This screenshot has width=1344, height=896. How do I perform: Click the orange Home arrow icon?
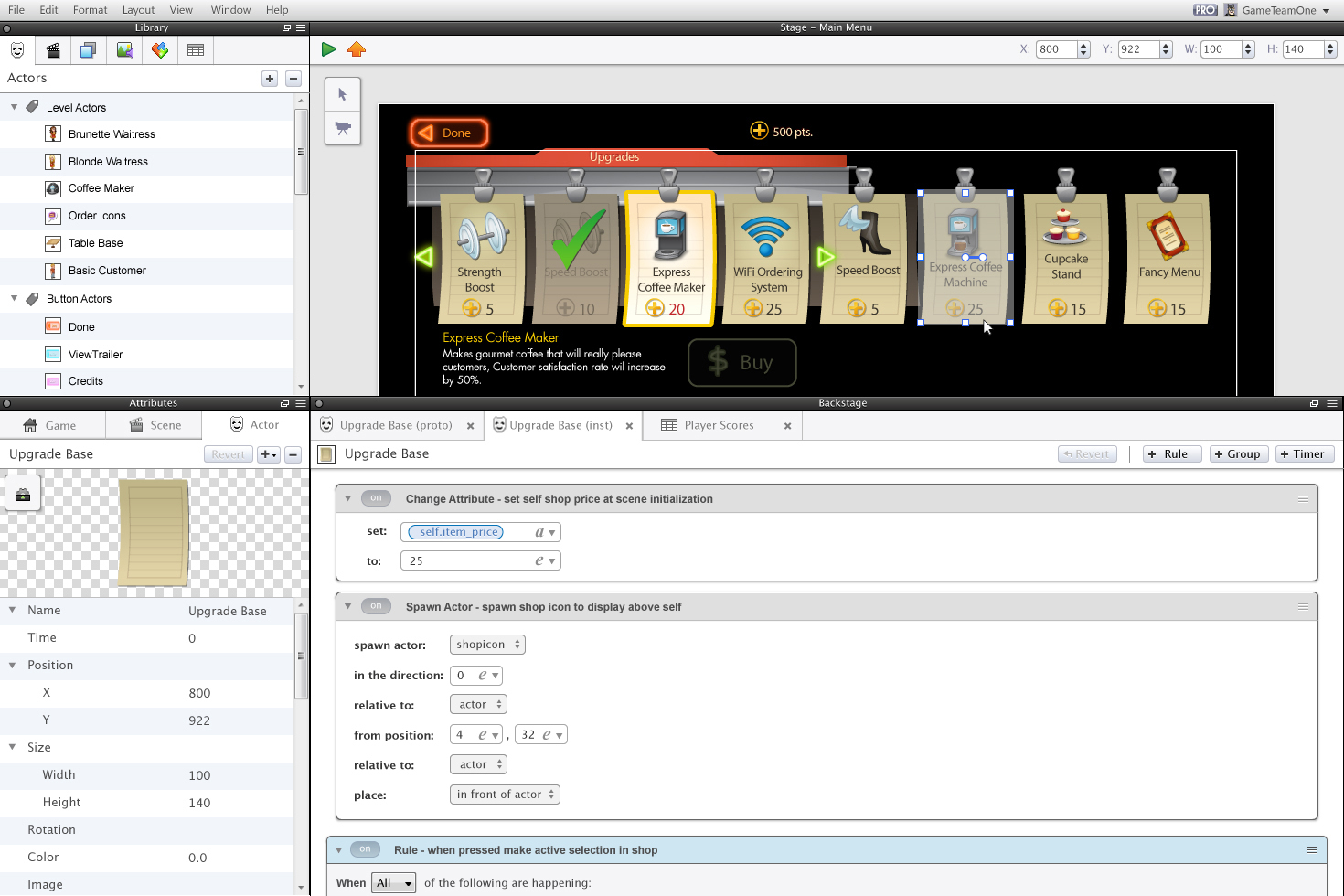pos(357,49)
